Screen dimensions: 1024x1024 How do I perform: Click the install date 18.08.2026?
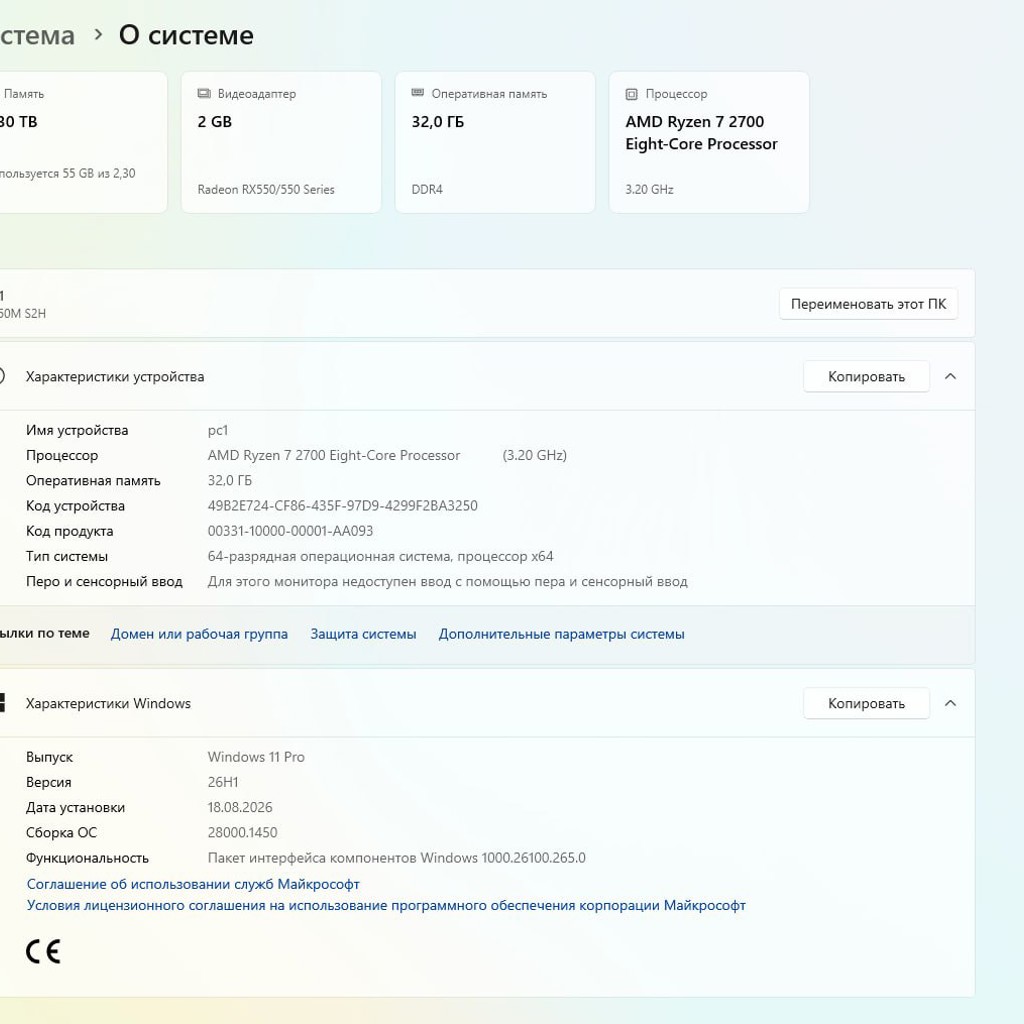tap(240, 807)
